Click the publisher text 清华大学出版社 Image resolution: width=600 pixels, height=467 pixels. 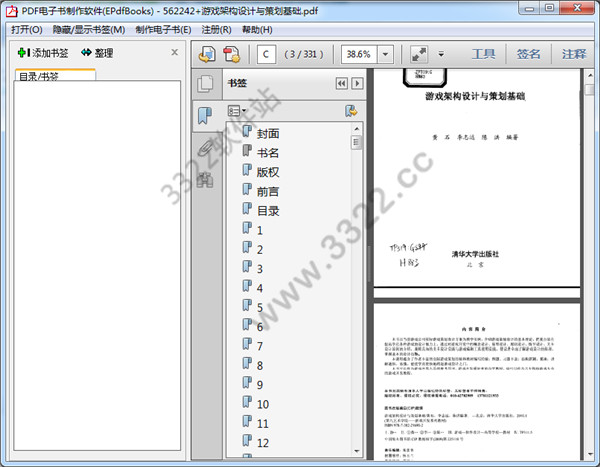point(475,254)
